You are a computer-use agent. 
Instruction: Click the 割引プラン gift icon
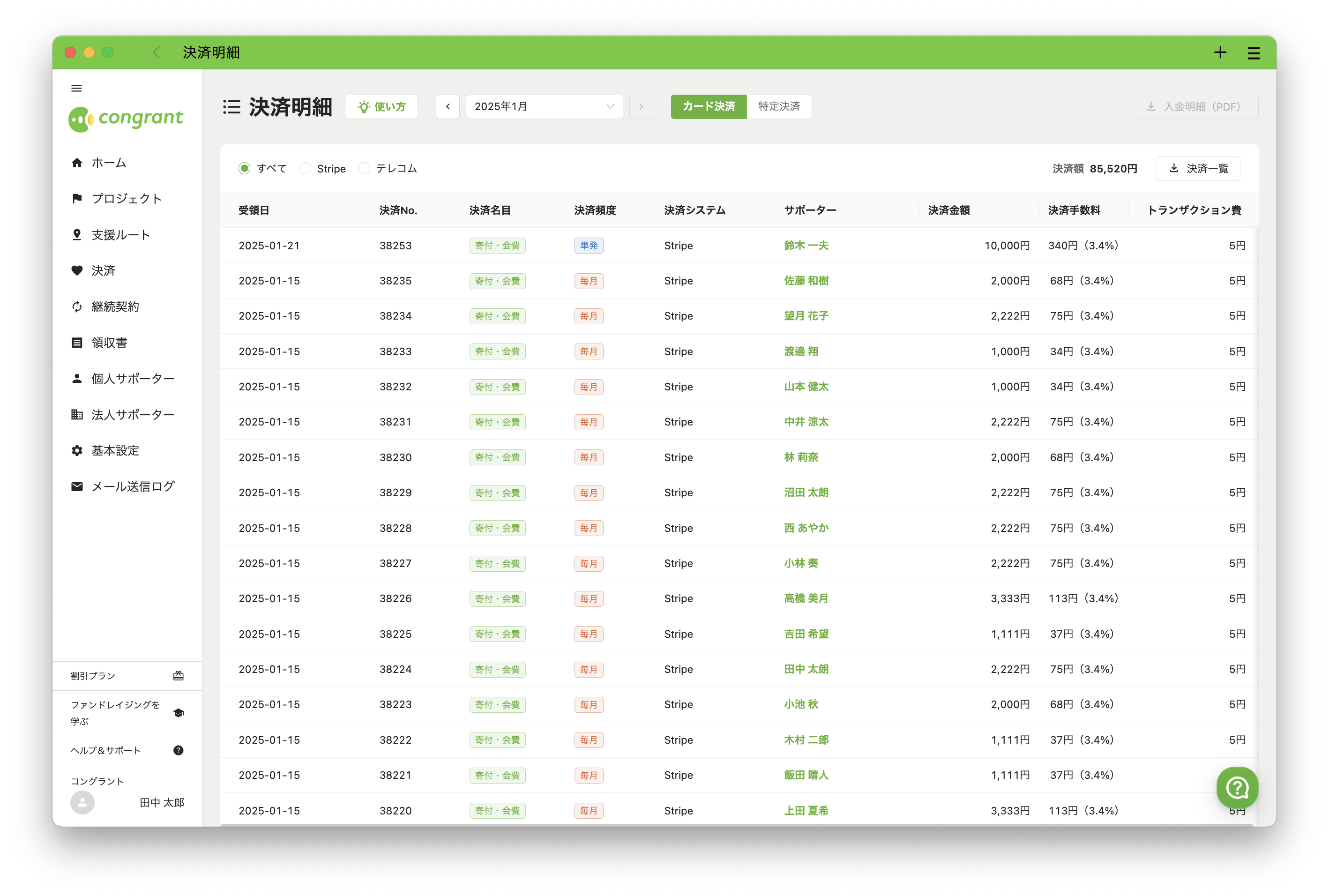(178, 676)
